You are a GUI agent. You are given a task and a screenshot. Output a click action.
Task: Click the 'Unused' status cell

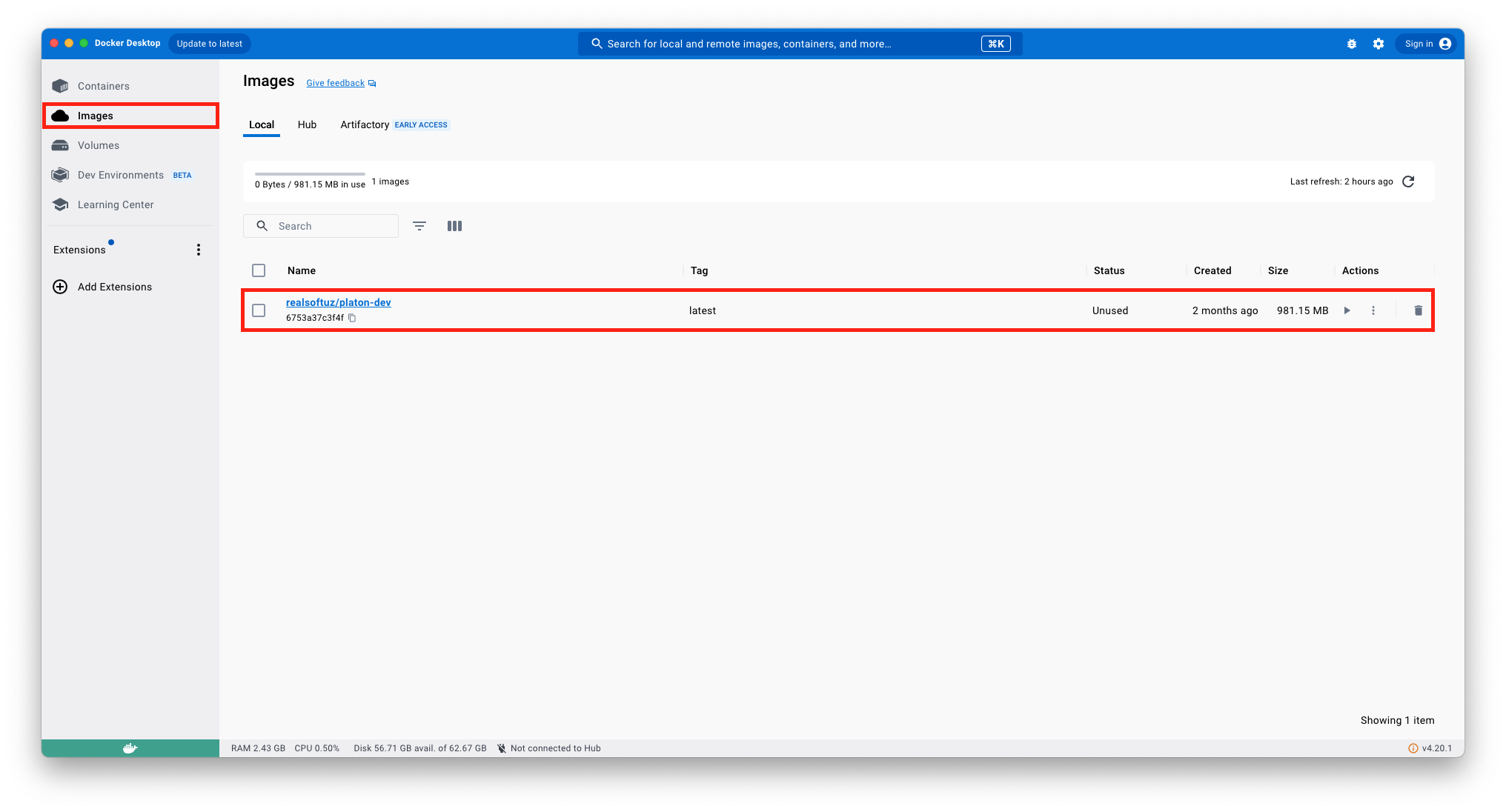pos(1110,310)
